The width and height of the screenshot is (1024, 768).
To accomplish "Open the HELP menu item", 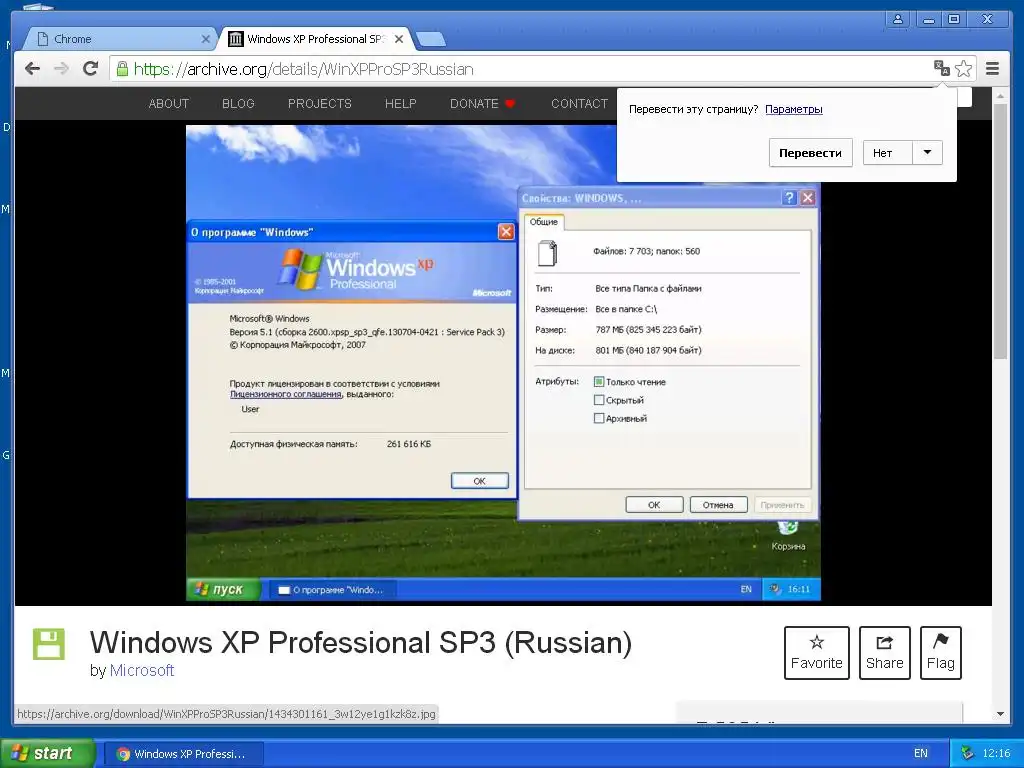I will tap(400, 104).
